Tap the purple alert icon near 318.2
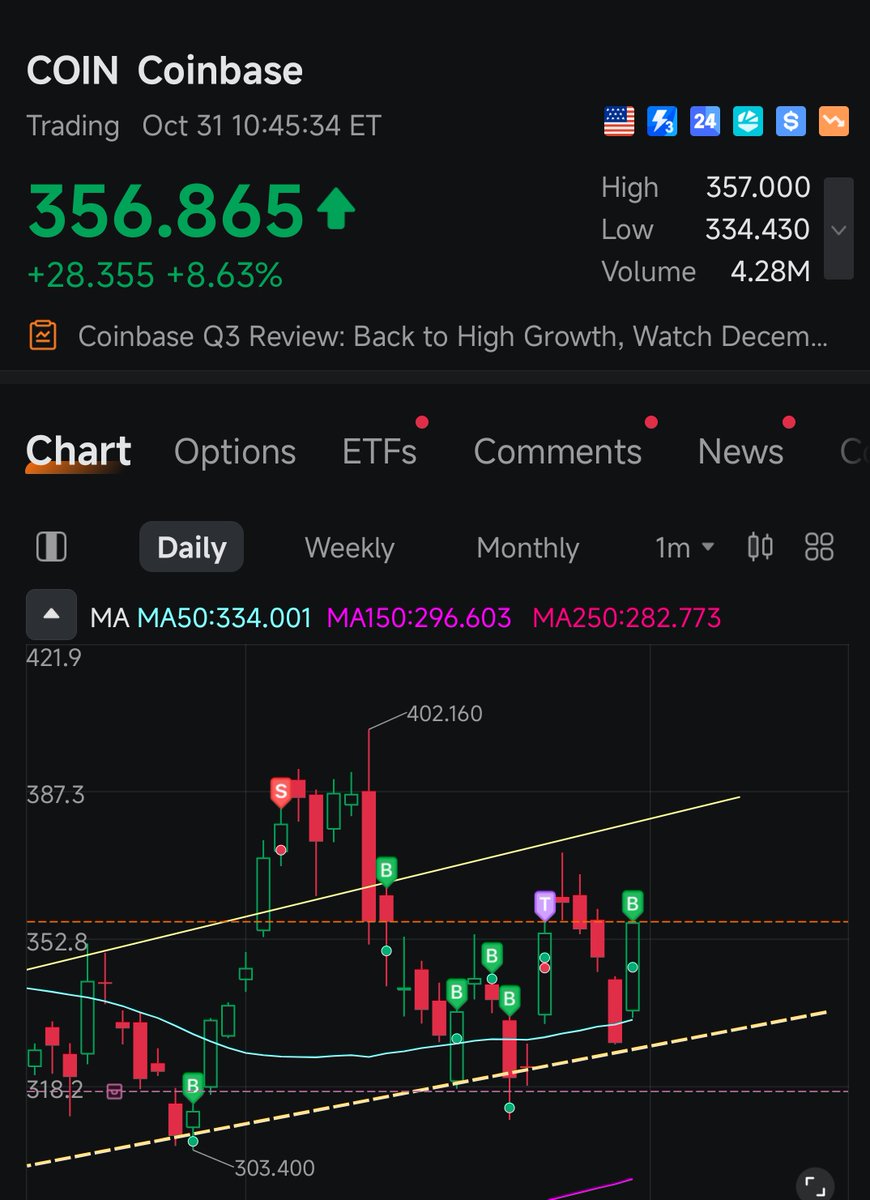This screenshot has width=870, height=1200. pos(115,1091)
